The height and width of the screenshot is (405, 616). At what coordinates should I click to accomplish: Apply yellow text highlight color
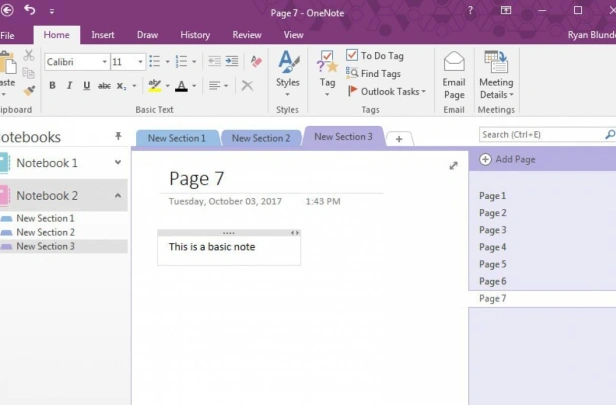[x=154, y=85]
